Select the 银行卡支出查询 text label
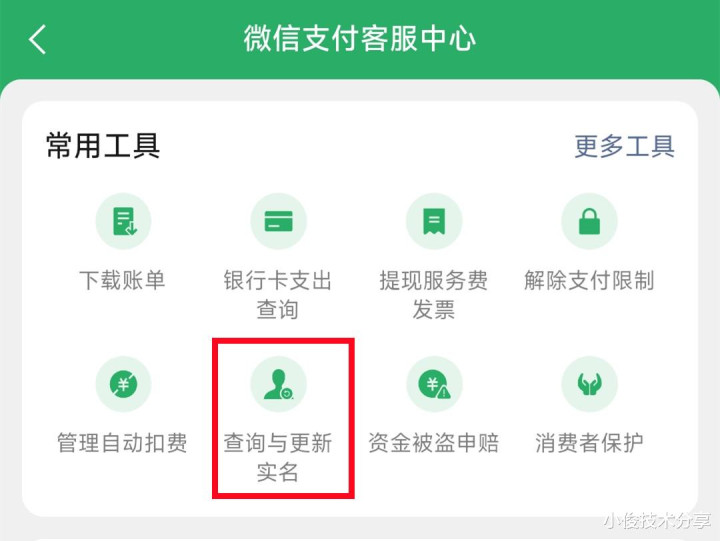Image resolution: width=720 pixels, height=541 pixels. coord(277,295)
